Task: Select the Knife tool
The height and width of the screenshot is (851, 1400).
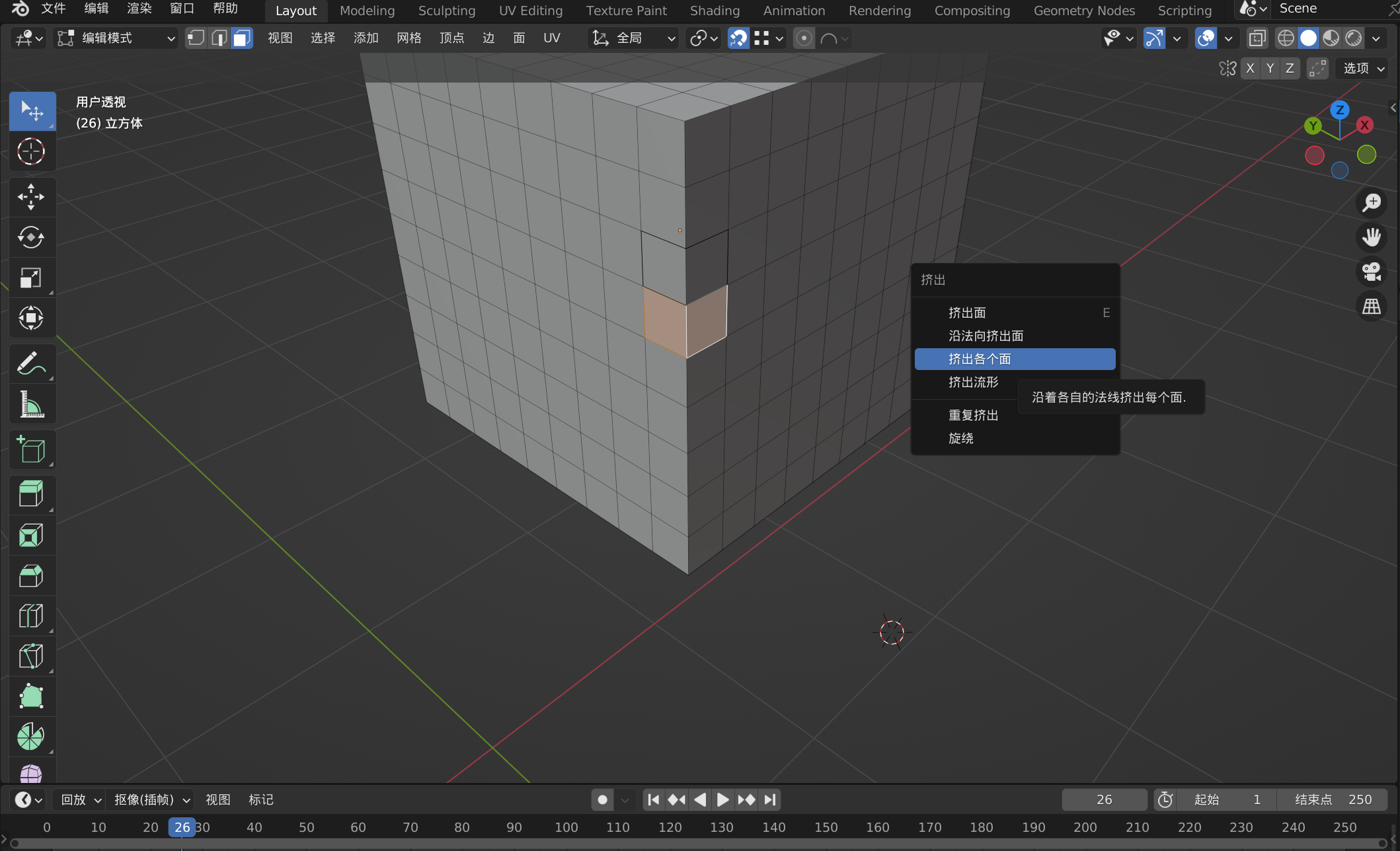Action: 32,656
